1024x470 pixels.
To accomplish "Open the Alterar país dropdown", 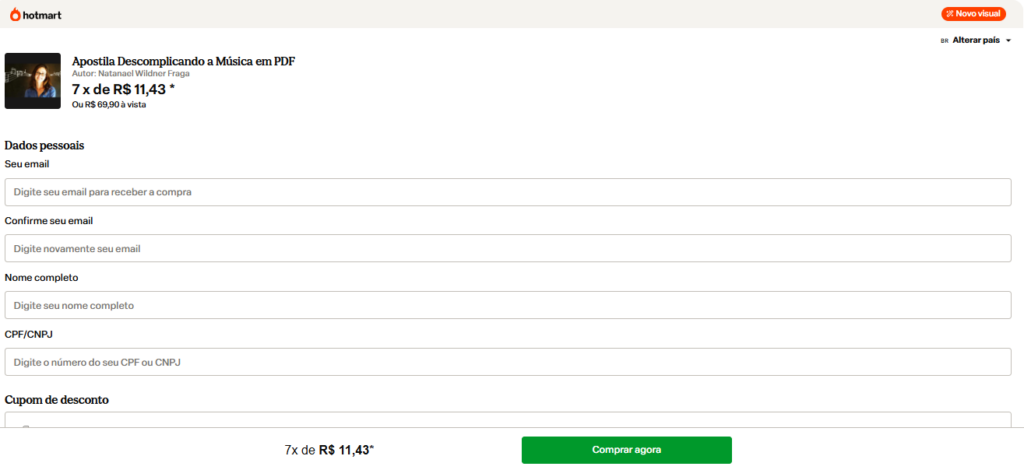I will 976,40.
